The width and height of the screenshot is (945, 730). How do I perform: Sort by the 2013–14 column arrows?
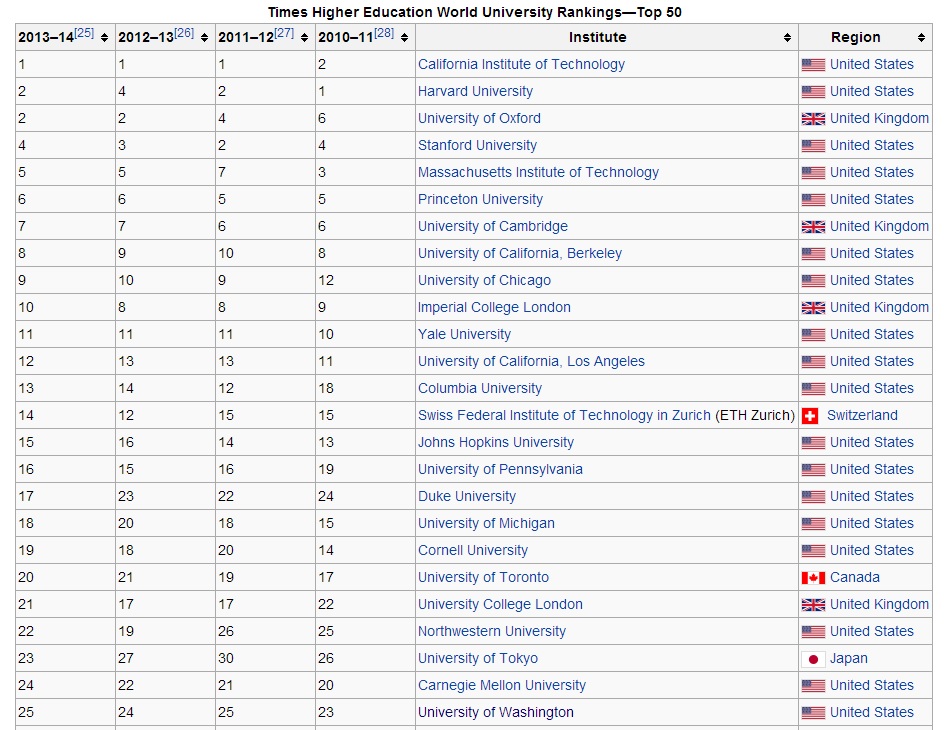(x=104, y=37)
